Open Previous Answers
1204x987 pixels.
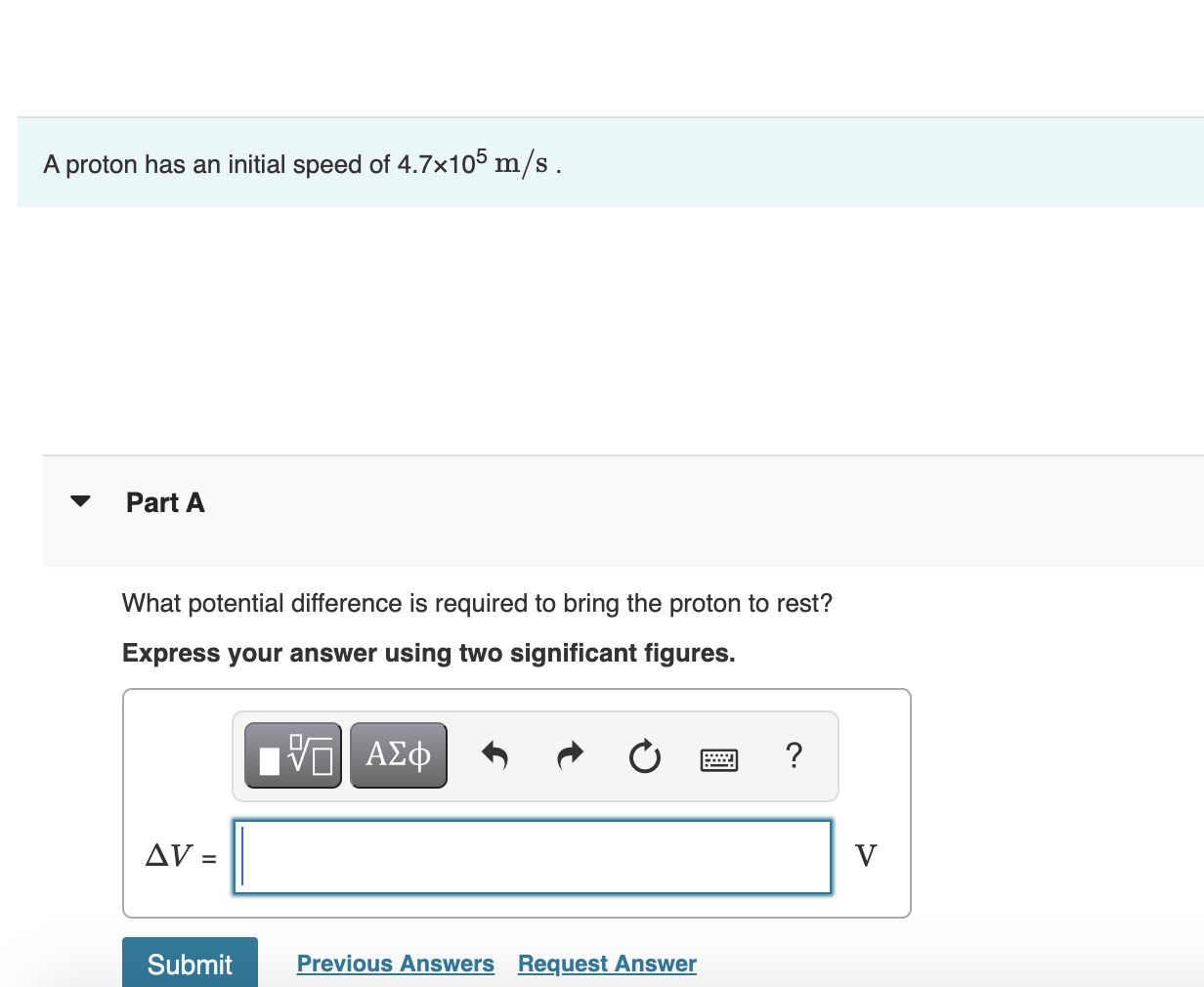(395, 964)
